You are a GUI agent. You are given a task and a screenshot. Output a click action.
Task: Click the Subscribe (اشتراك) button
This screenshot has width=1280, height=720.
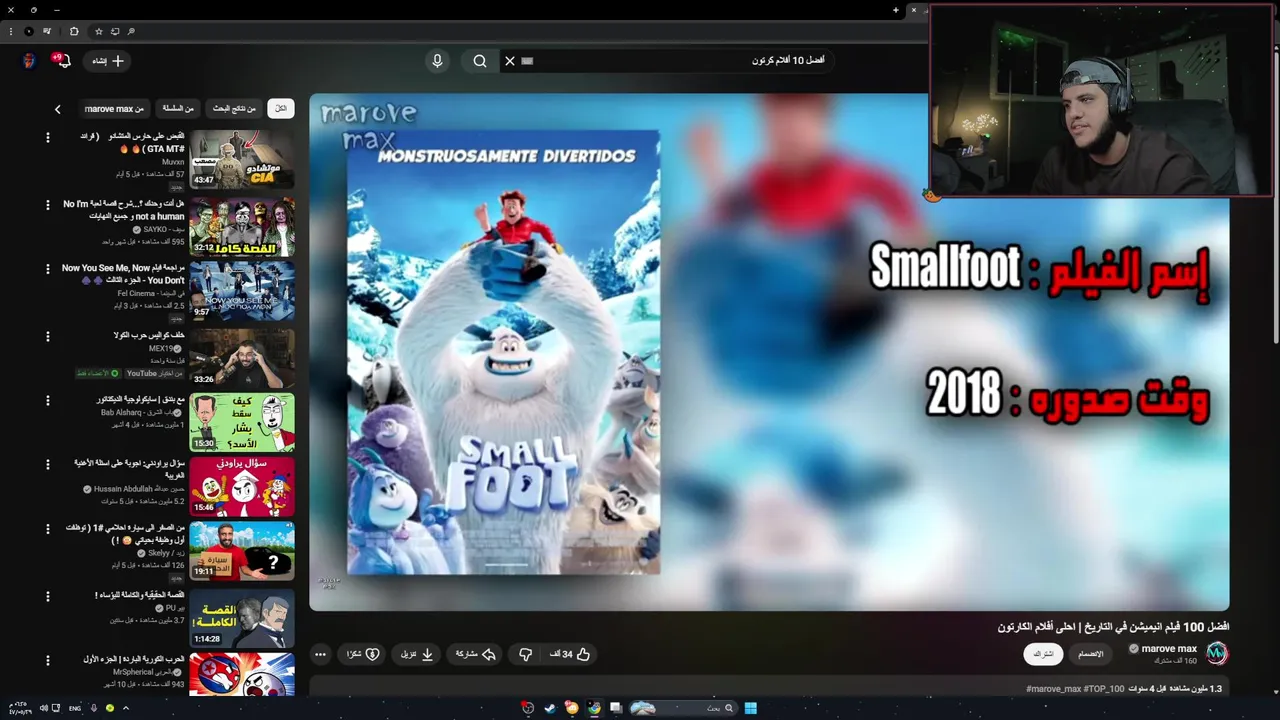click(1042, 654)
